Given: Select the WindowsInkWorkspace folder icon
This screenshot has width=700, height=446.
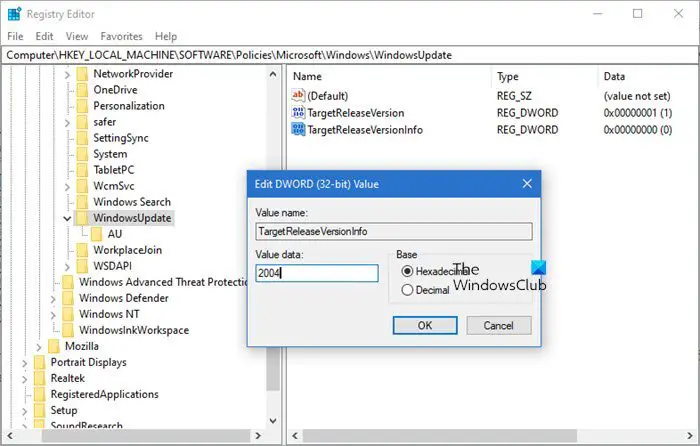Looking at the screenshot, I should (68, 331).
